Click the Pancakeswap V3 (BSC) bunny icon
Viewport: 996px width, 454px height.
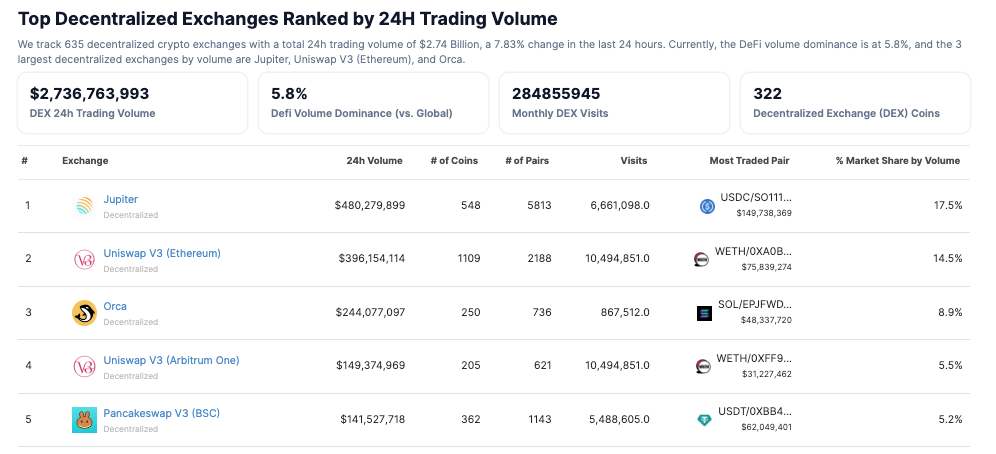[84, 420]
